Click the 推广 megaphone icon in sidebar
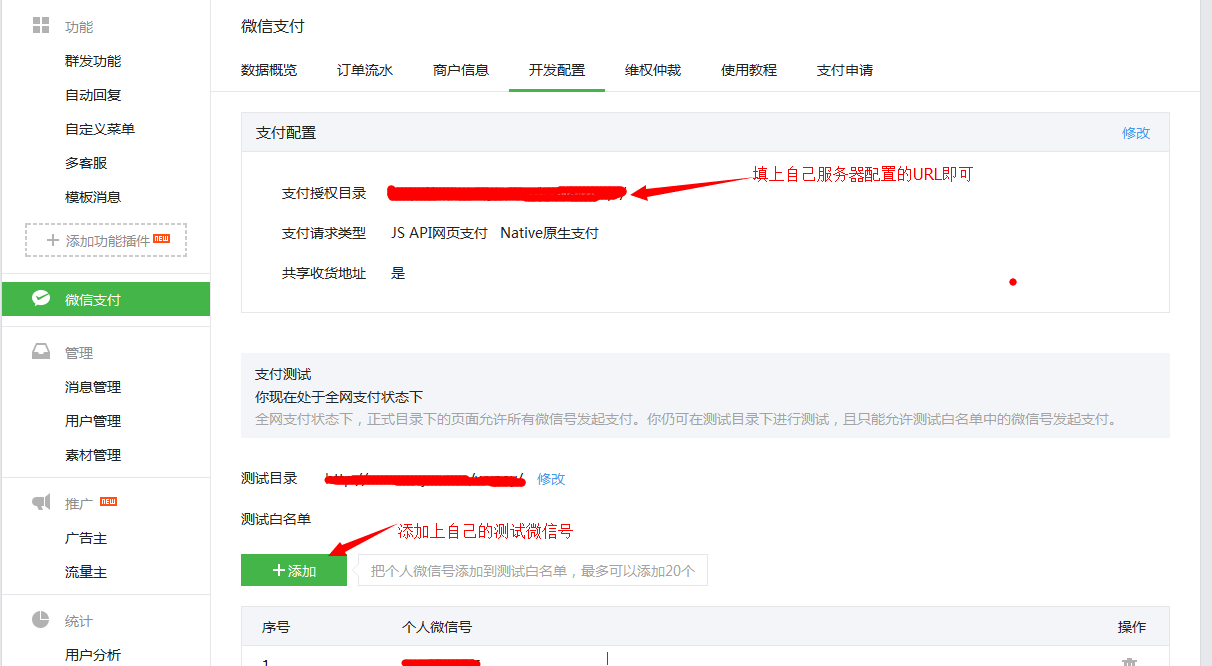The height and width of the screenshot is (666, 1212). [41, 503]
